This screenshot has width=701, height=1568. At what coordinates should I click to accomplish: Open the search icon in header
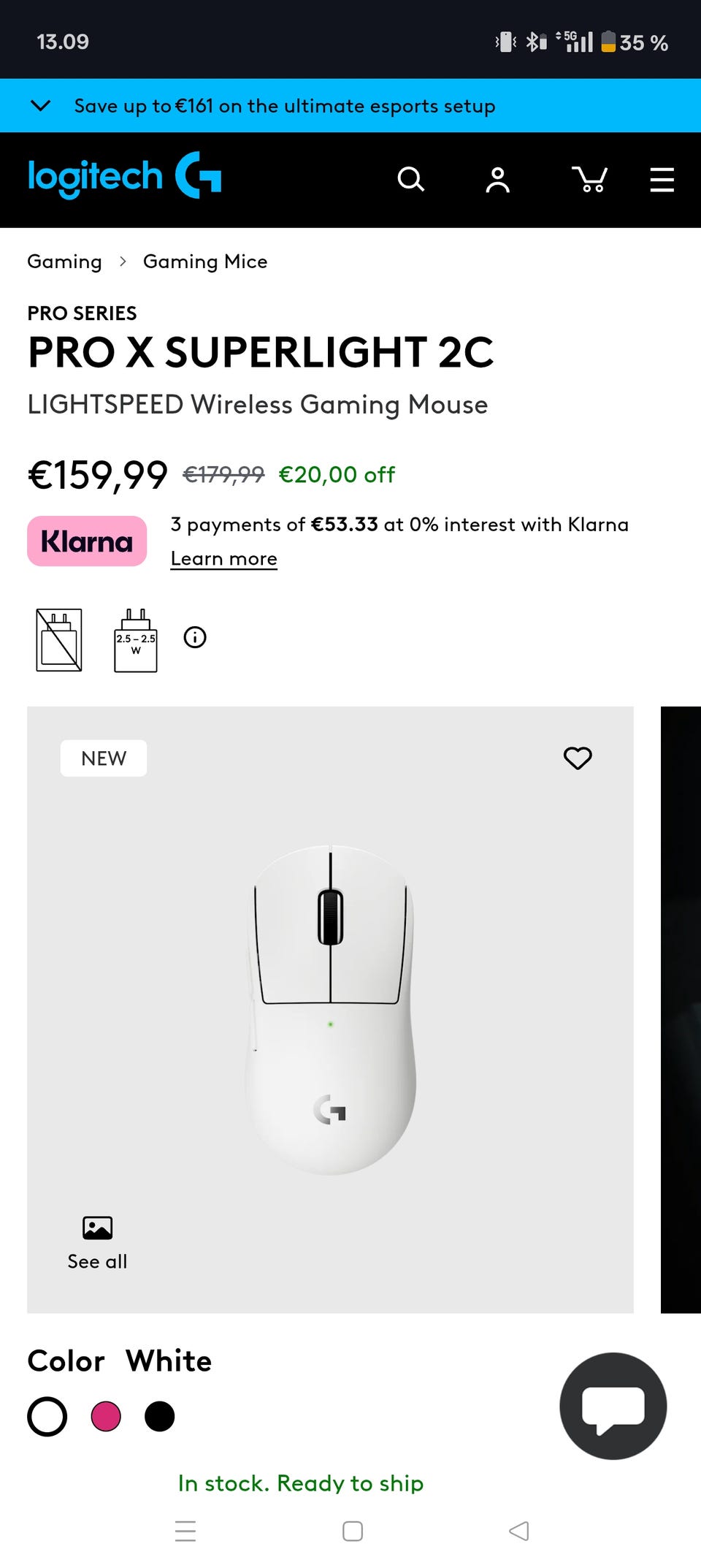click(x=410, y=179)
